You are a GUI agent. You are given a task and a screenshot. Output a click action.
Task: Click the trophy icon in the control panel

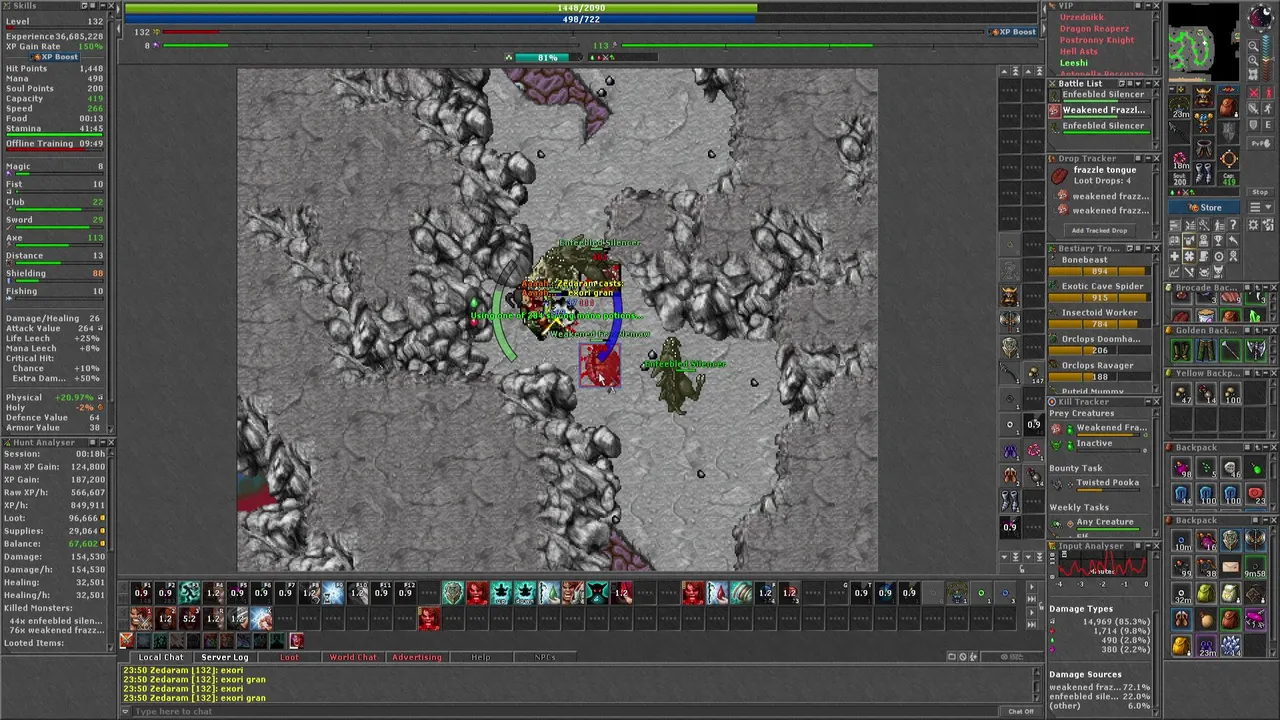click(1218, 239)
